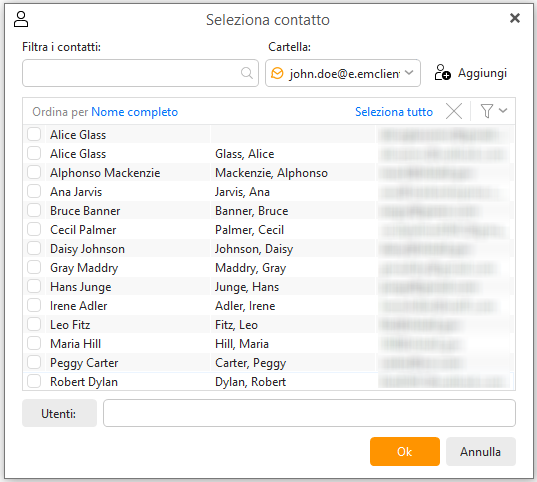Close the Seleziona contatto dialog
537x482 pixels.
515,18
